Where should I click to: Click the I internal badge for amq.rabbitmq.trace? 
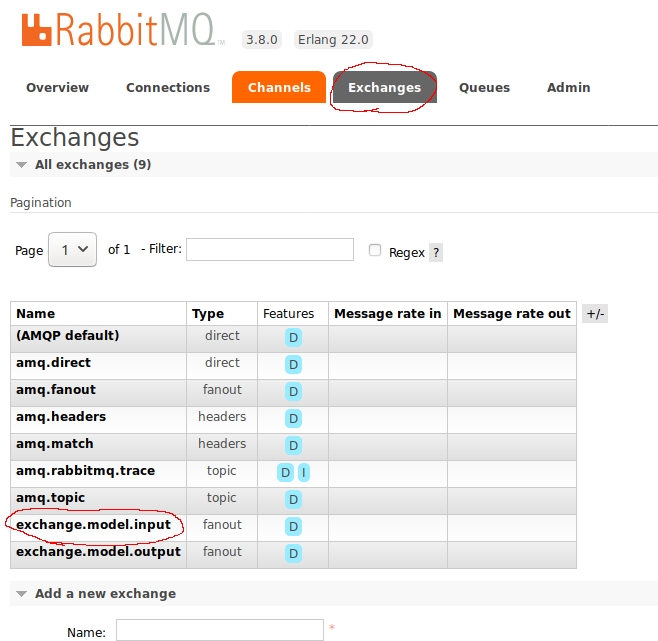coord(304,473)
